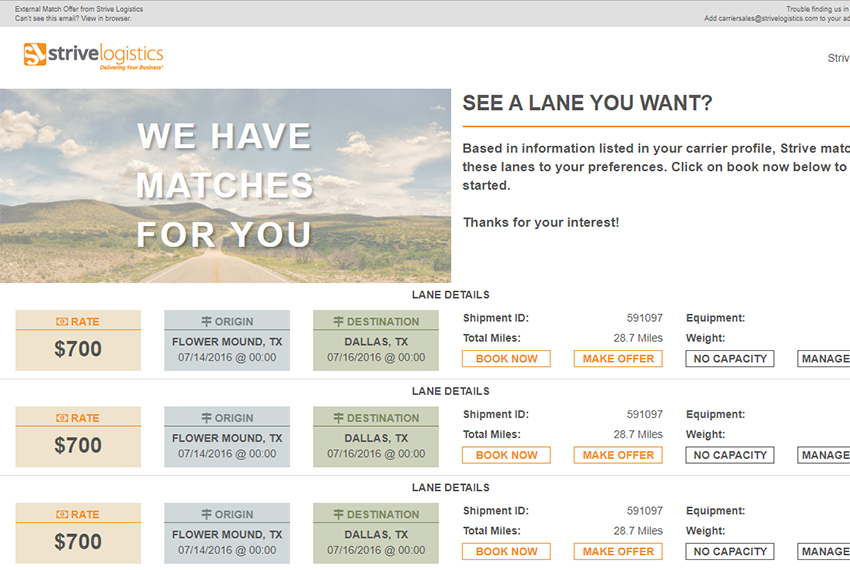Click the MANAGE button in first lane

[824, 358]
